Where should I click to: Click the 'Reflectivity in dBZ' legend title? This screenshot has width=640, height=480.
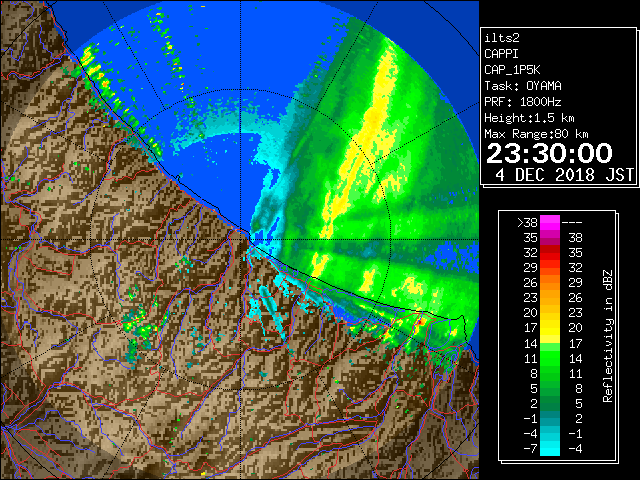point(608,336)
